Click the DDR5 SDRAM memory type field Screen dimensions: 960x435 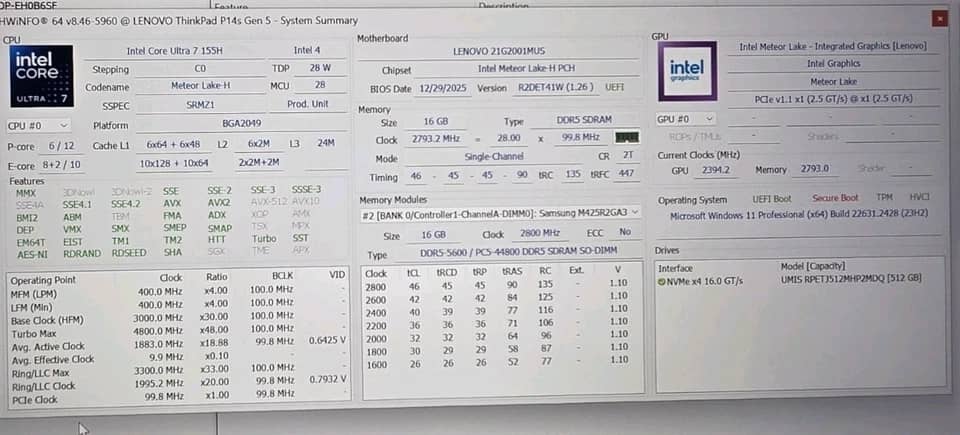[584, 120]
